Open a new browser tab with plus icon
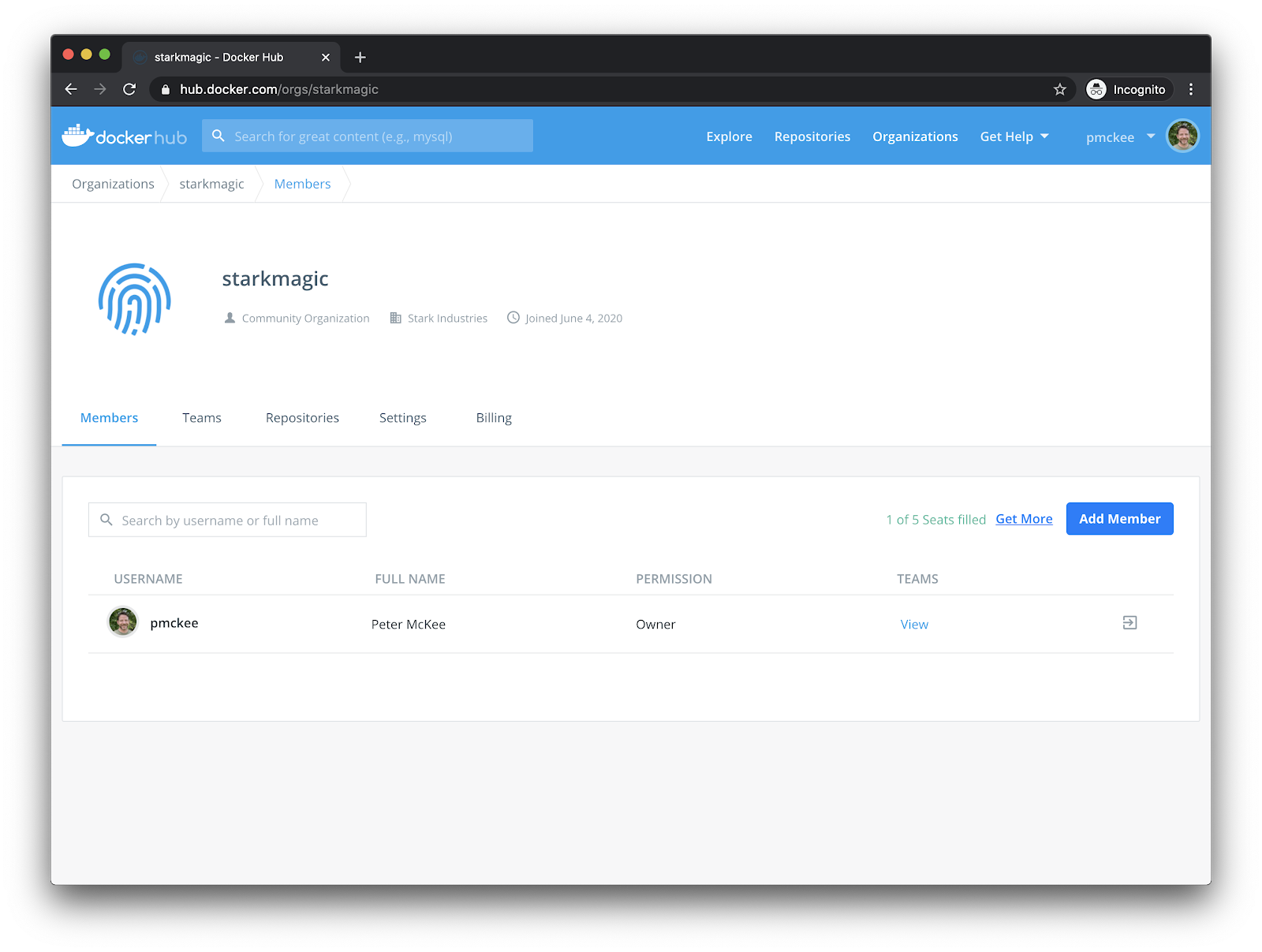Screen dimensions: 1262x952 point(360,58)
